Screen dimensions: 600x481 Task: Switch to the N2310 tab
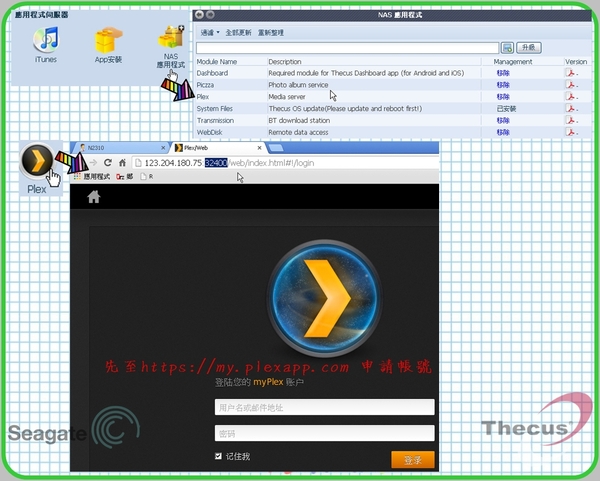coord(122,148)
